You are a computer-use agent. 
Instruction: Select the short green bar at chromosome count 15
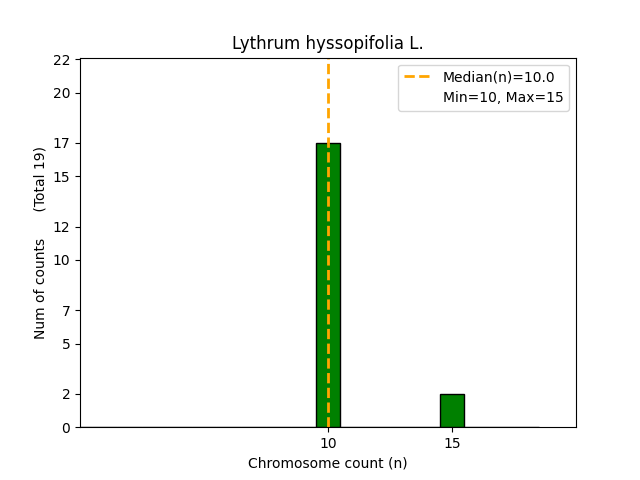click(x=452, y=410)
